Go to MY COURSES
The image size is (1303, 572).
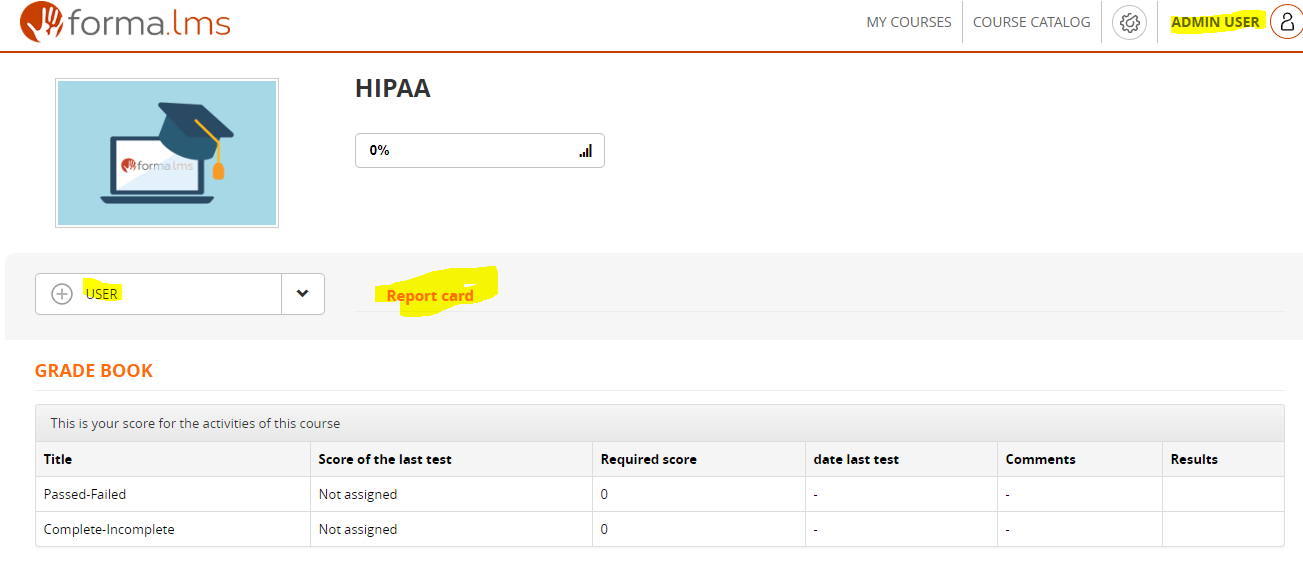908,22
